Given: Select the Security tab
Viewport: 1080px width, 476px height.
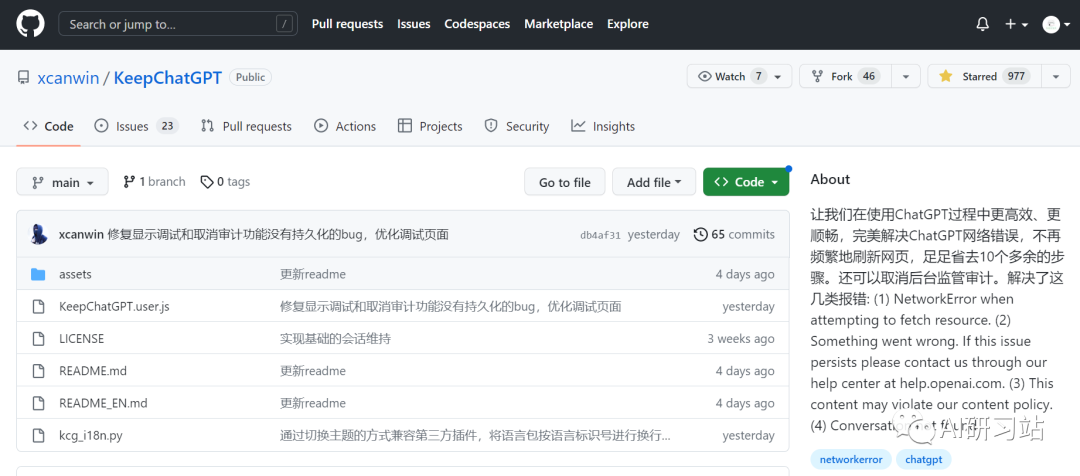Looking at the screenshot, I should coord(517,126).
